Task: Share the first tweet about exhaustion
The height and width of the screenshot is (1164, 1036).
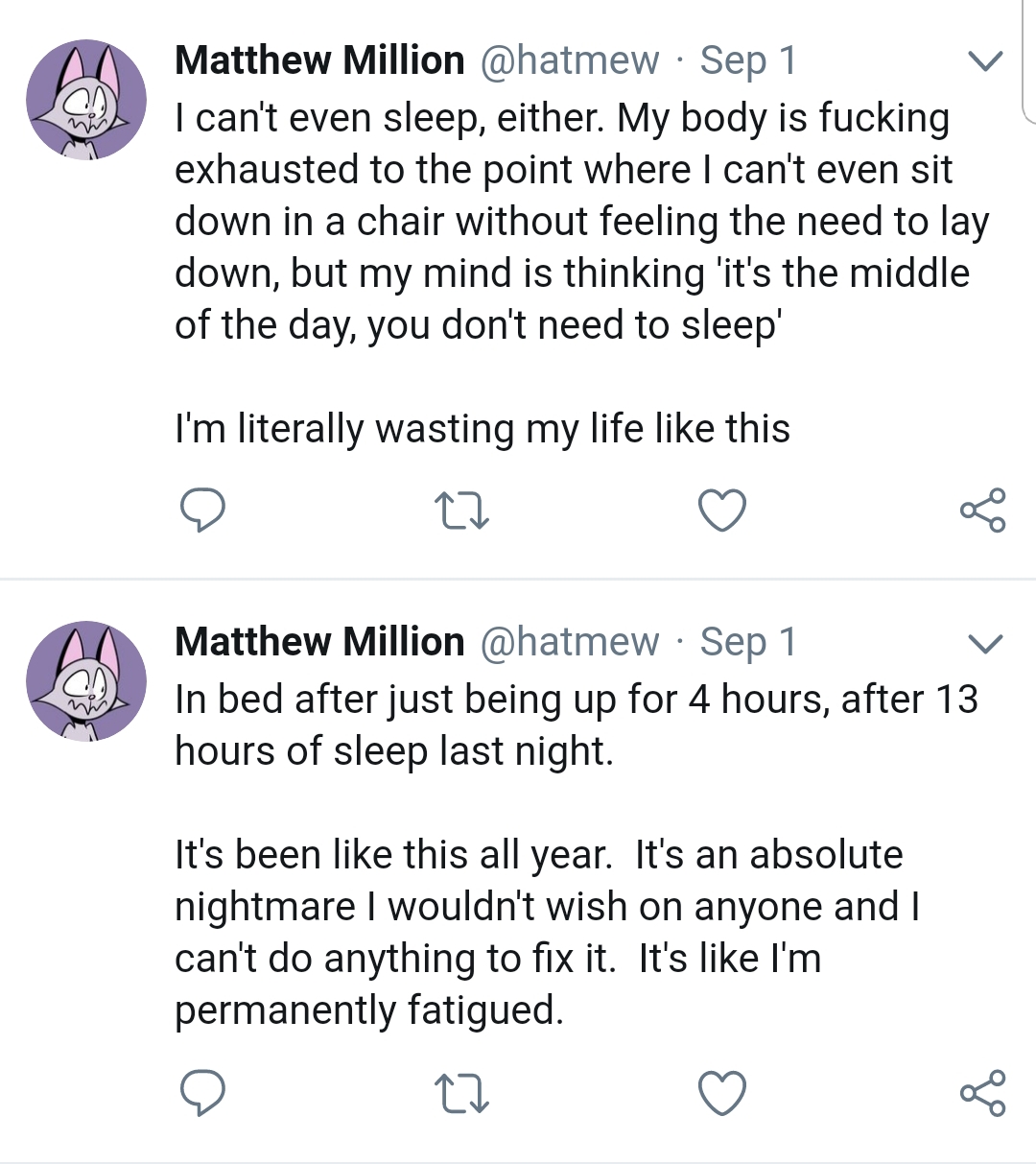Action: 982,510
